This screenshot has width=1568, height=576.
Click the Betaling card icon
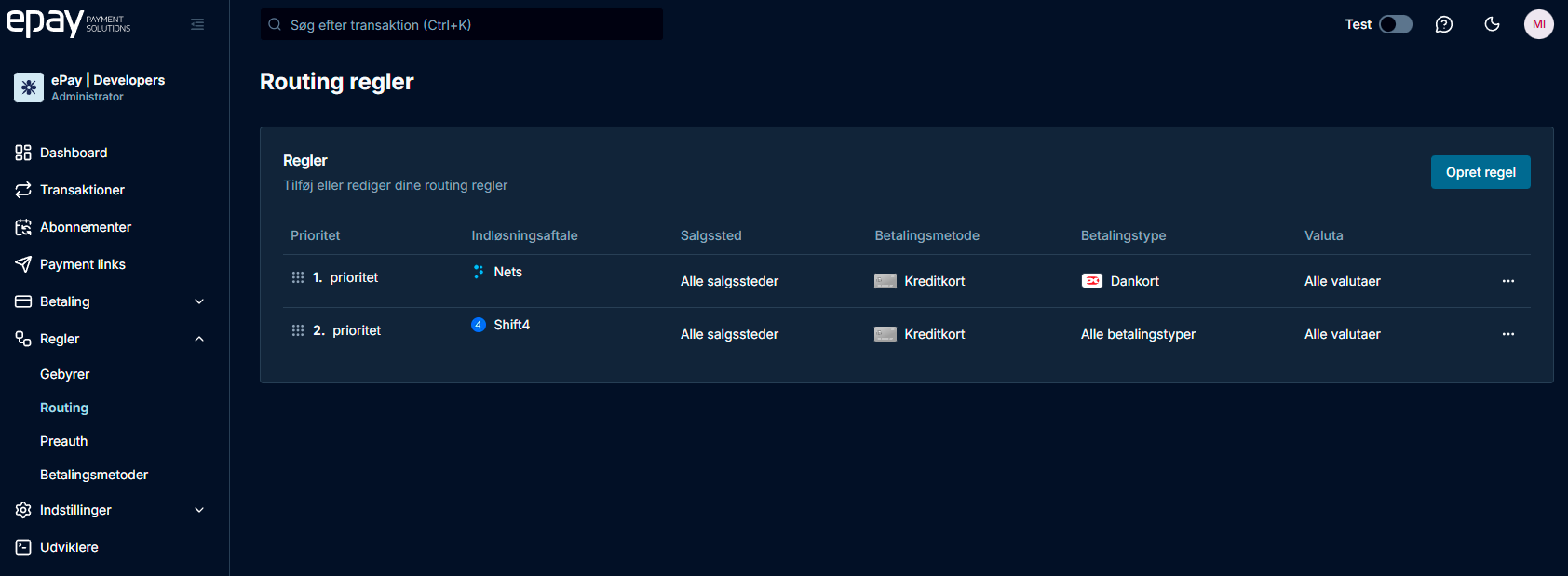click(x=23, y=301)
